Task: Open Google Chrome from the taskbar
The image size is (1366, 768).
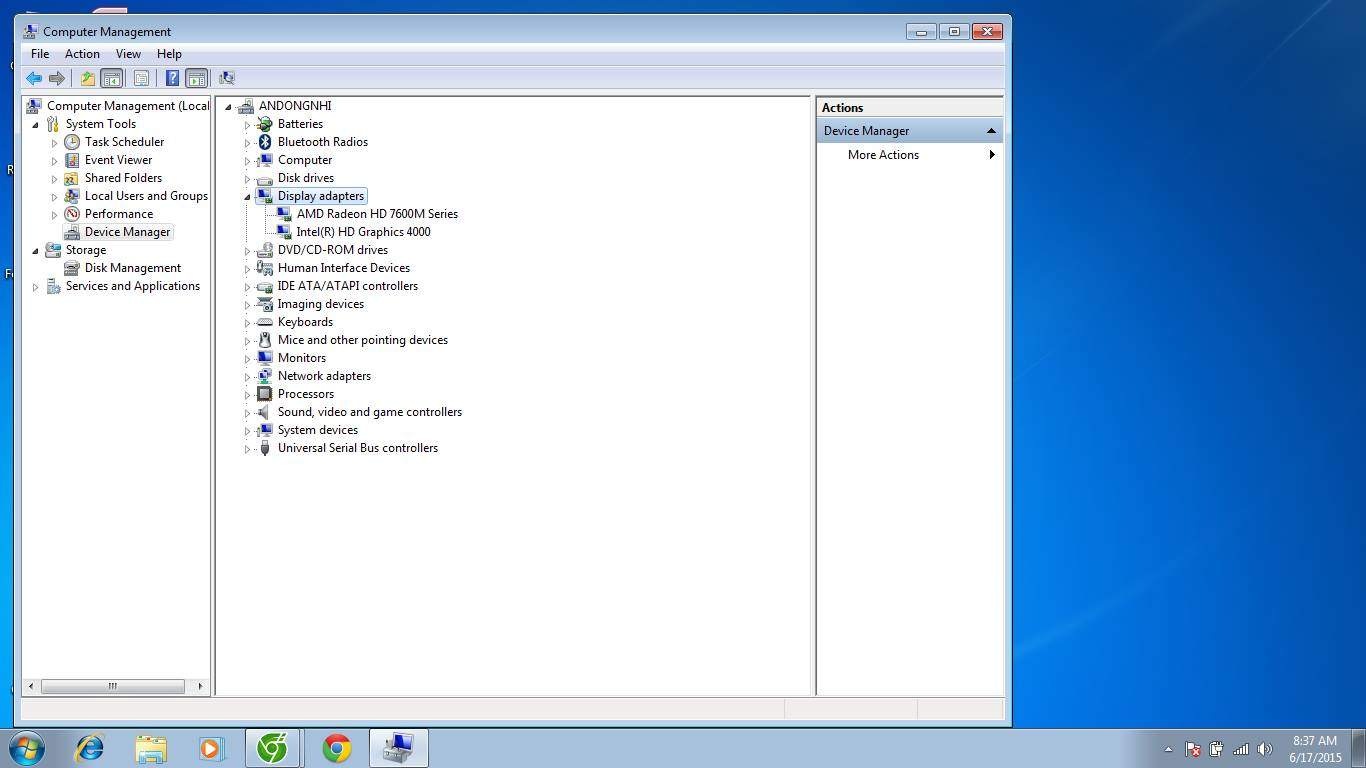Action: click(x=337, y=748)
